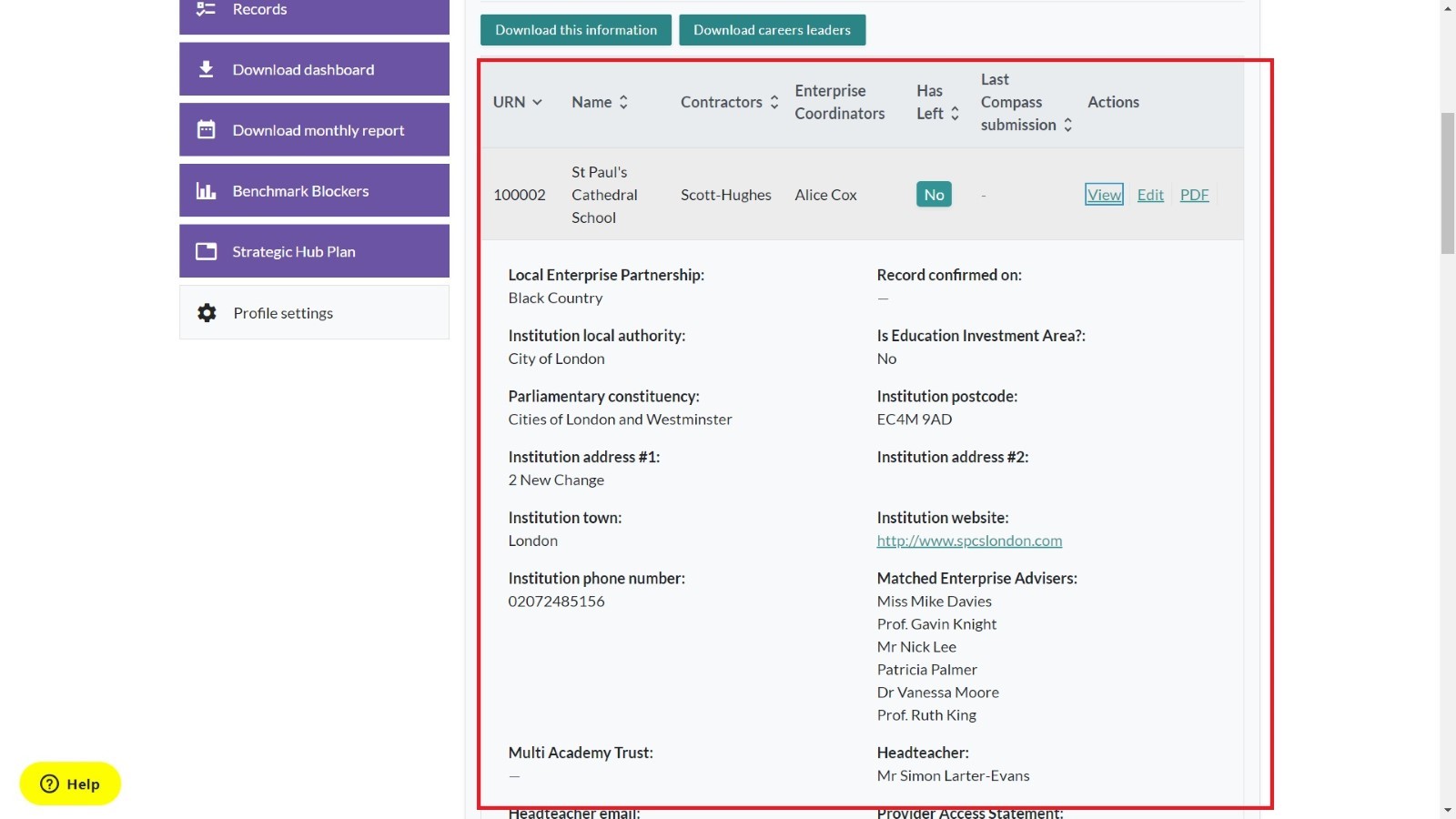Click adviser Dr Vanessa Moore
Viewport: 1456px width, 819px height.
[938, 693]
